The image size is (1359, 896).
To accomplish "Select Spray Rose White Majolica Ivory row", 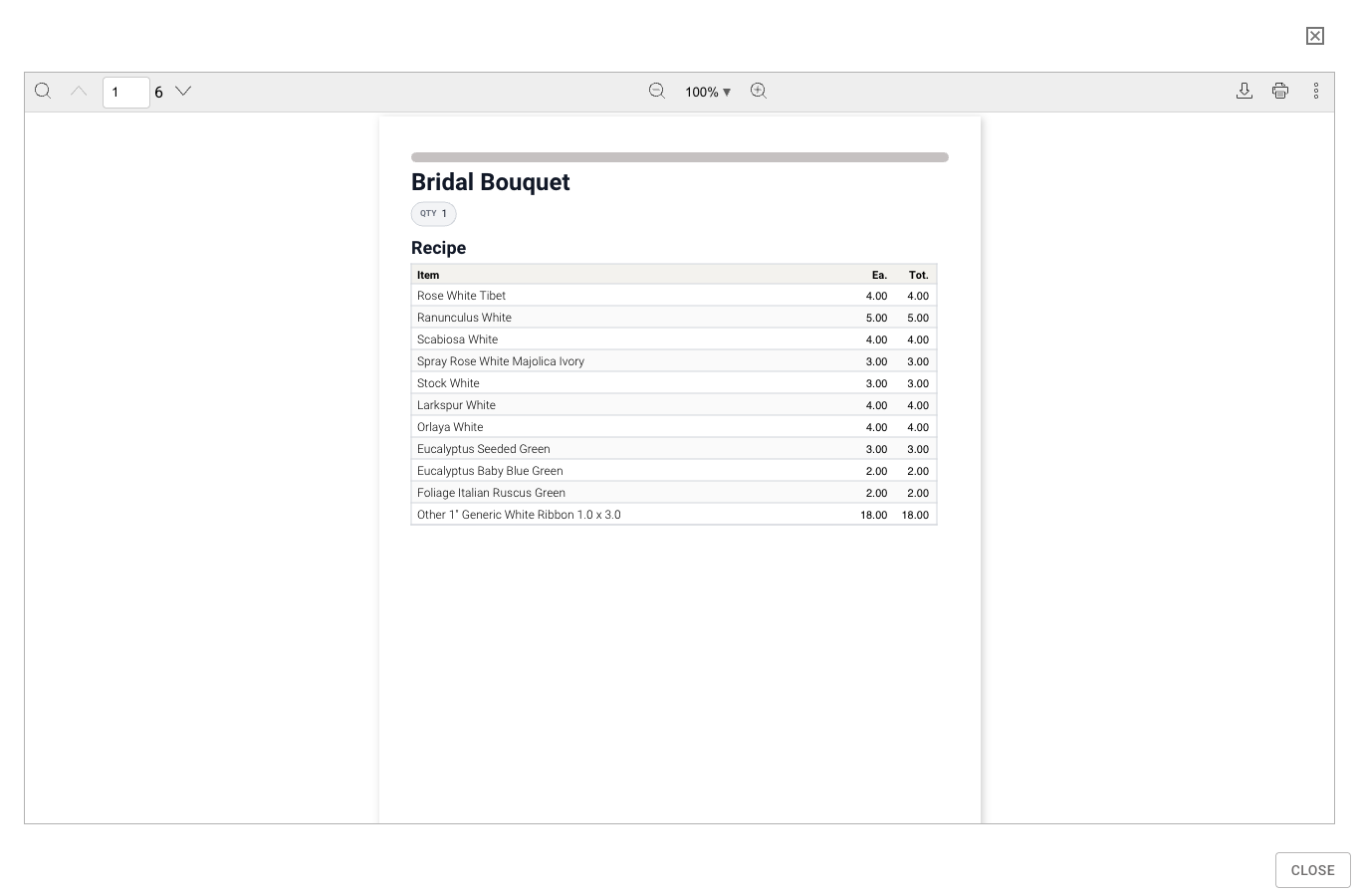I will point(674,361).
